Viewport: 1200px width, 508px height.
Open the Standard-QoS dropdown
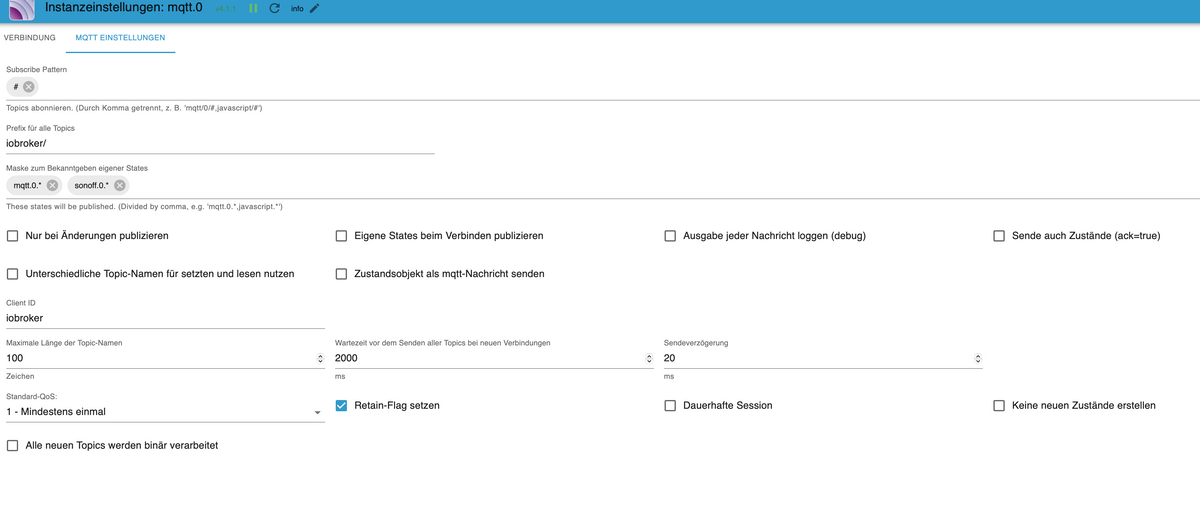tap(165, 411)
